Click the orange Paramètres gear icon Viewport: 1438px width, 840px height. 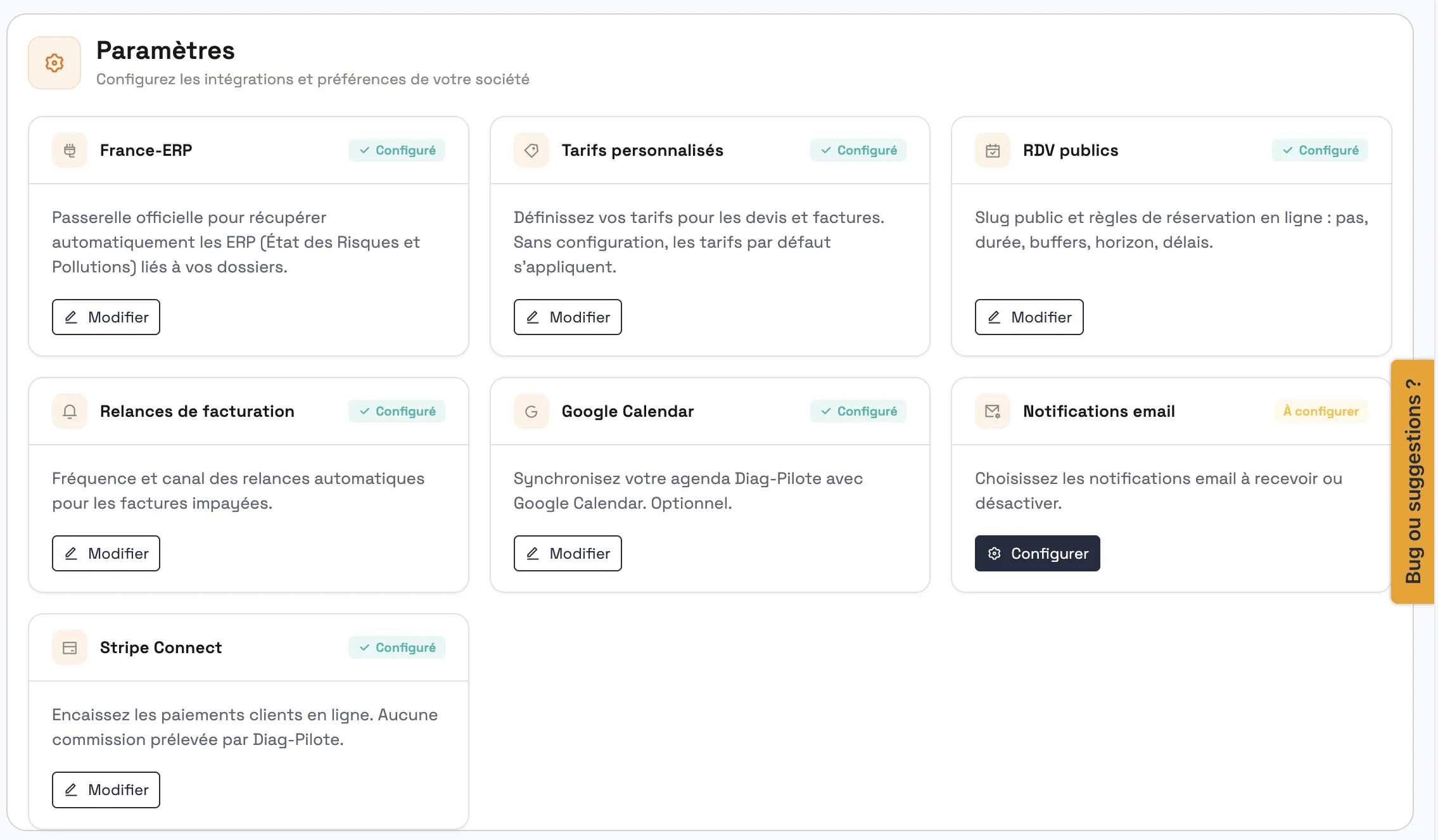54,63
